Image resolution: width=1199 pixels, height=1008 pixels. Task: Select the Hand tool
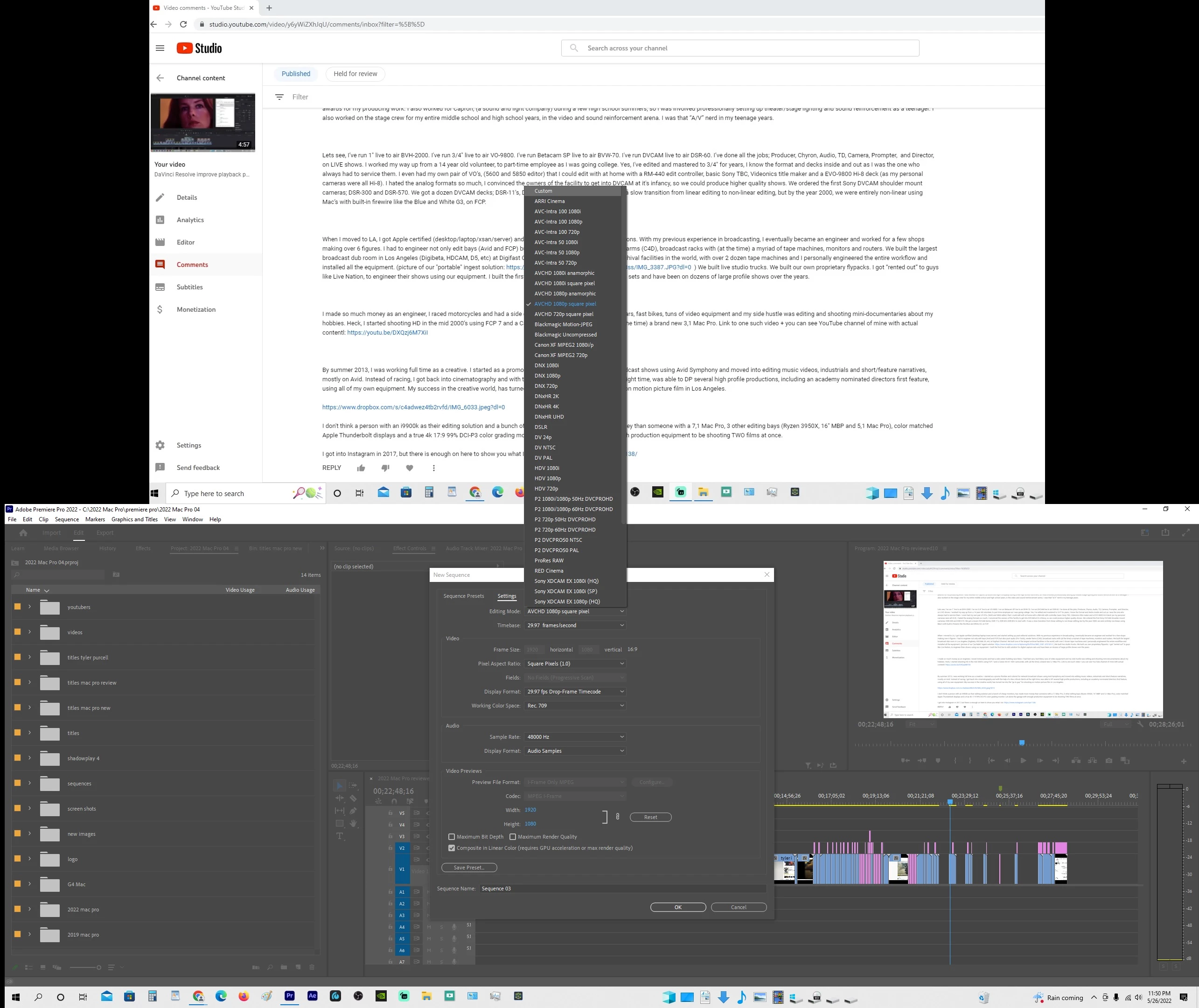pos(353,823)
